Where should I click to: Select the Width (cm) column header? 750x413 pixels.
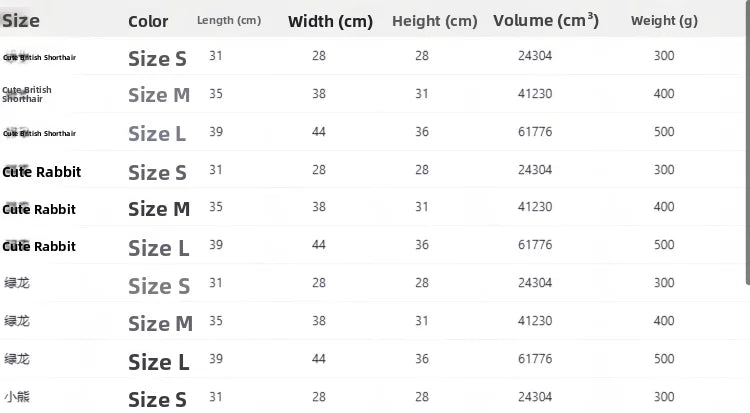pyautogui.click(x=330, y=22)
